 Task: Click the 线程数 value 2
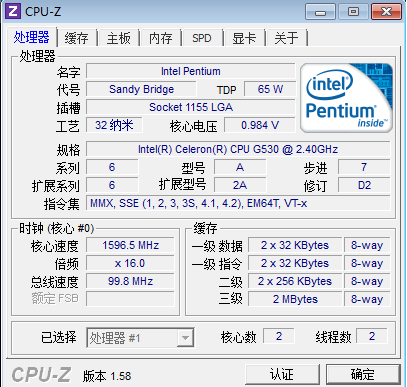click(x=372, y=336)
